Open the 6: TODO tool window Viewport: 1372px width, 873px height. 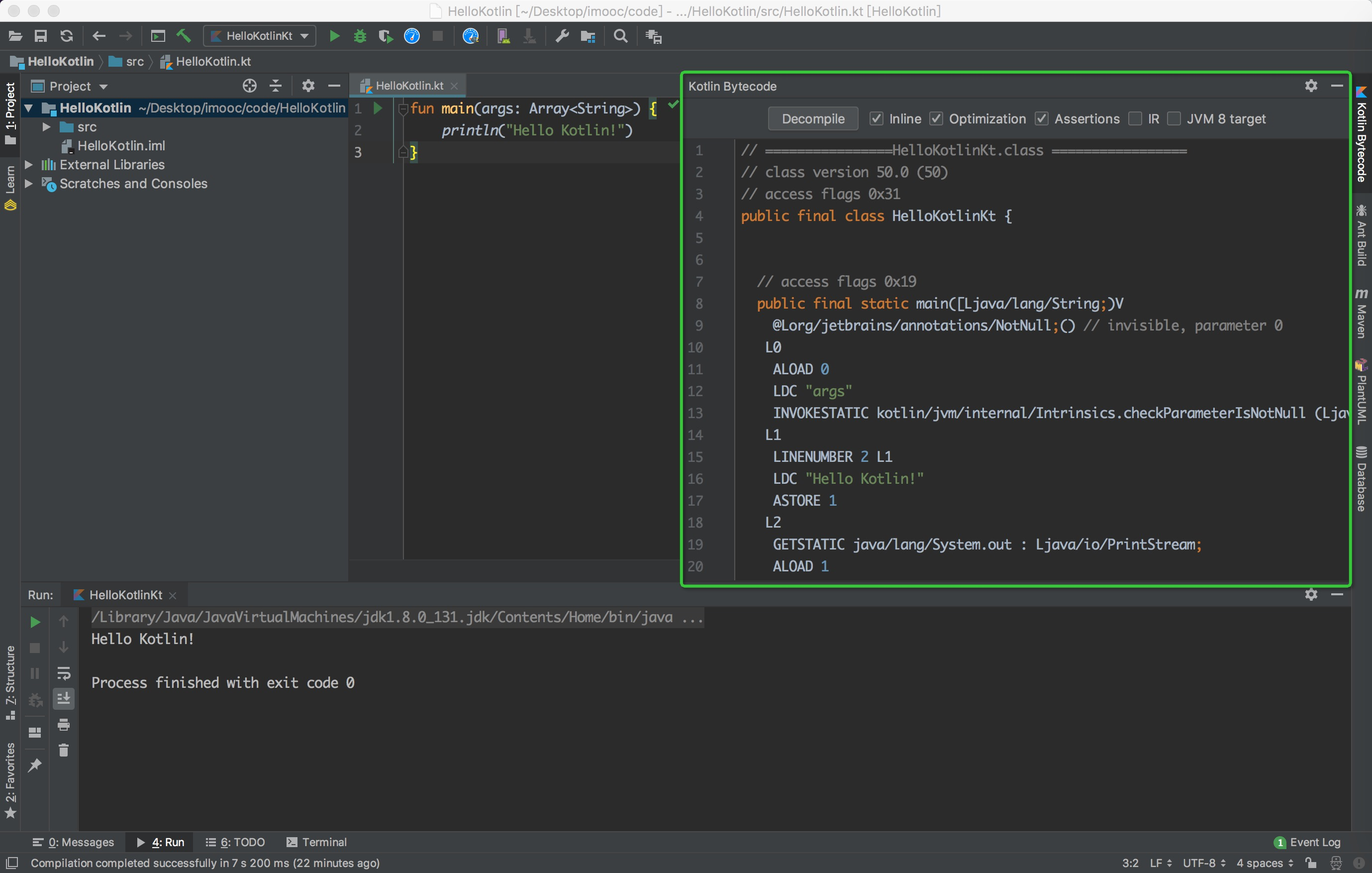[x=235, y=842]
